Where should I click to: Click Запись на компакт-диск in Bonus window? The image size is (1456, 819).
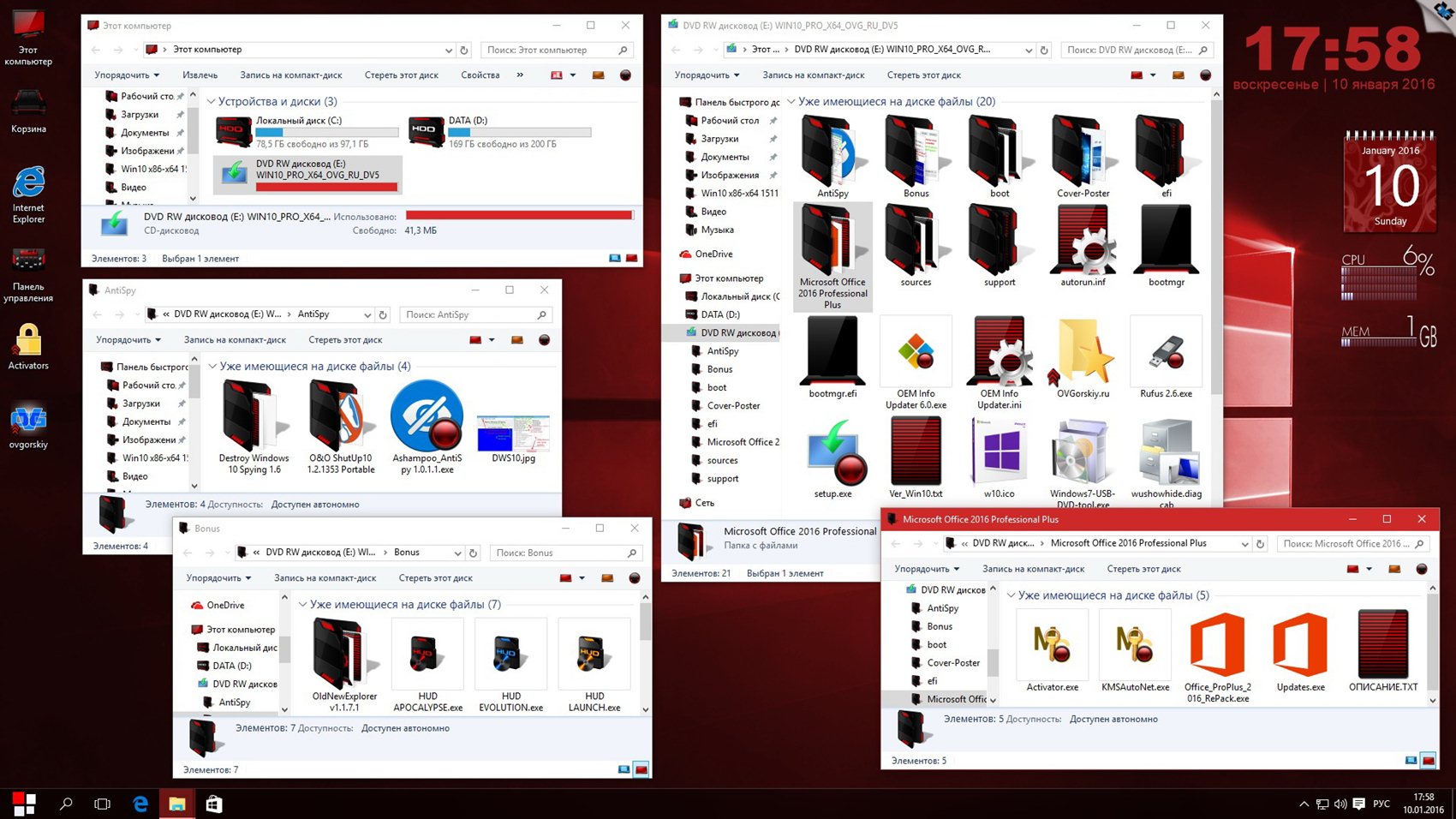325,578
